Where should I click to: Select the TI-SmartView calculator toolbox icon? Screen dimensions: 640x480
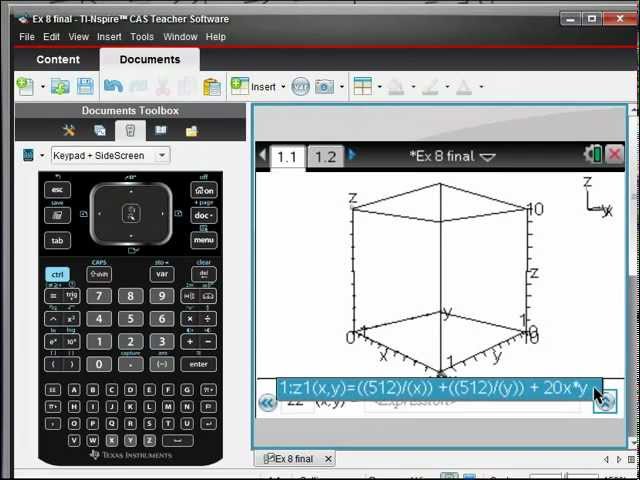point(130,131)
